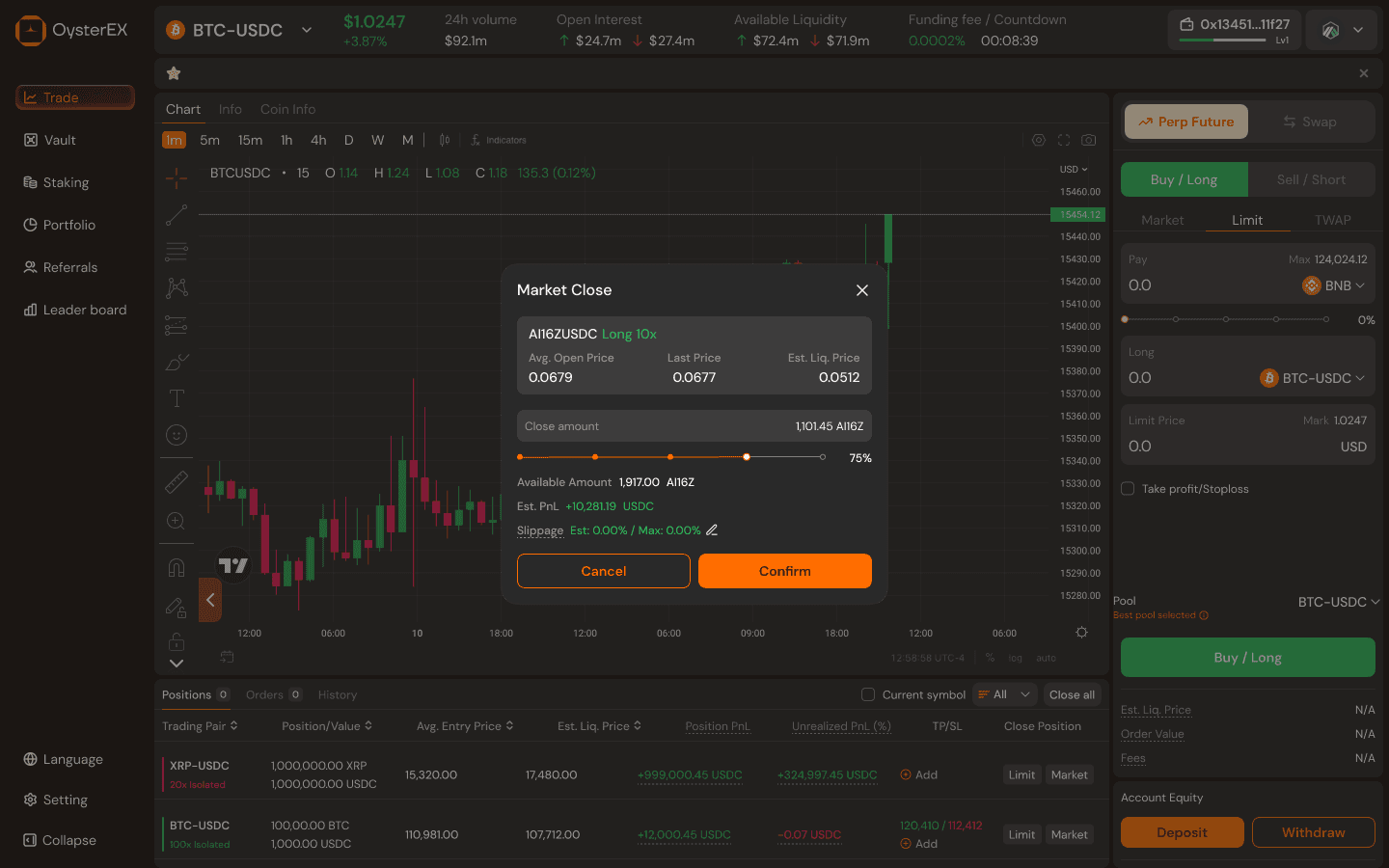Select the ruler measure tool
The image size is (1389, 868).
177,480
